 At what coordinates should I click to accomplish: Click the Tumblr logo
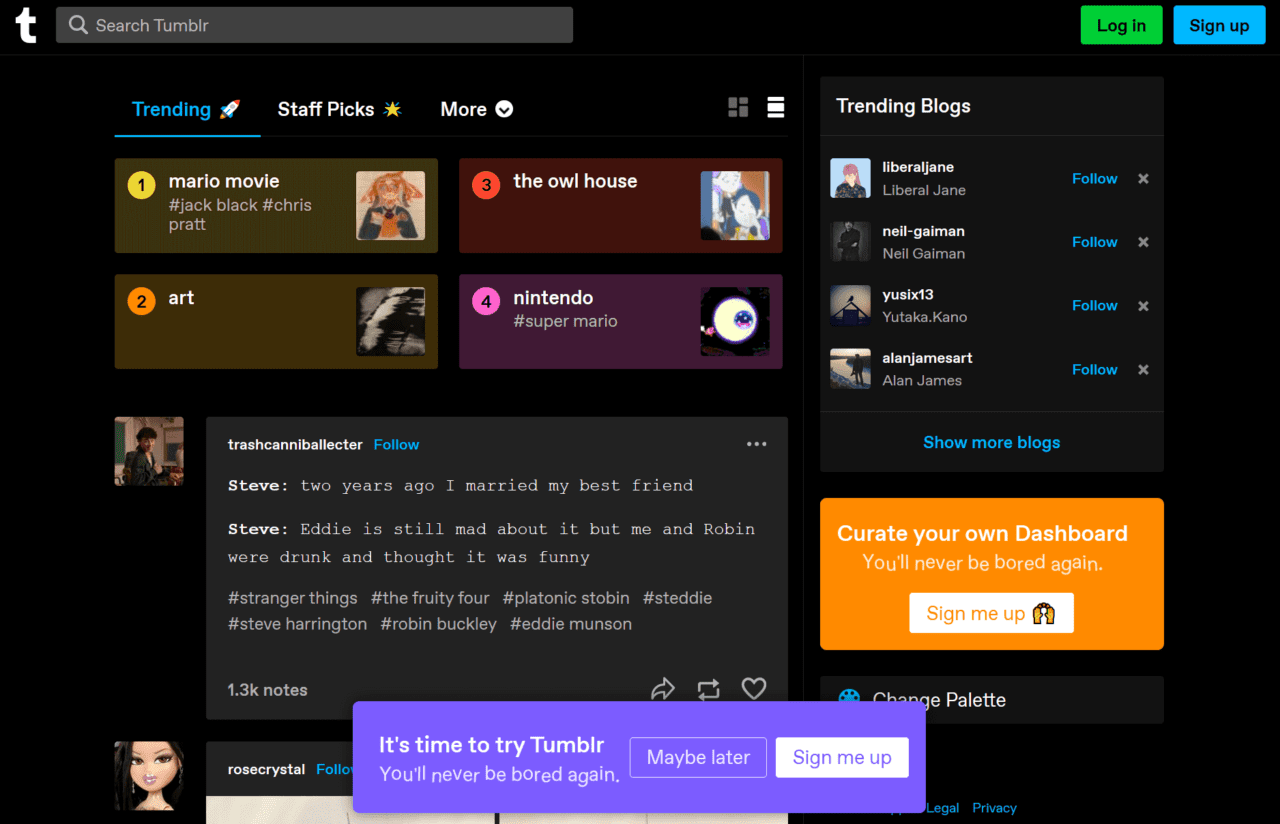click(x=25, y=25)
